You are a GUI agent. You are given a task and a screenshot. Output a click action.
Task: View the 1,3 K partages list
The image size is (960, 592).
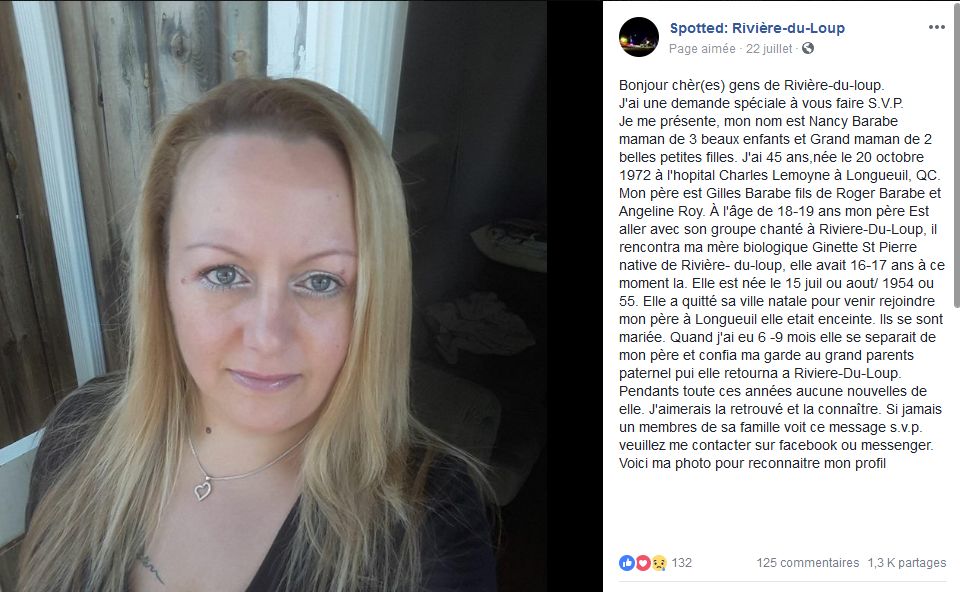tap(907, 563)
